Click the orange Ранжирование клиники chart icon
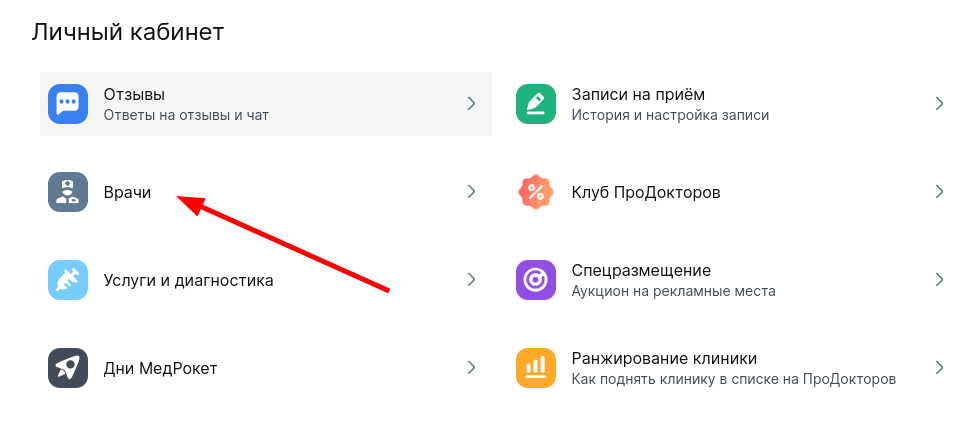This screenshot has width=977, height=436. tap(536, 368)
